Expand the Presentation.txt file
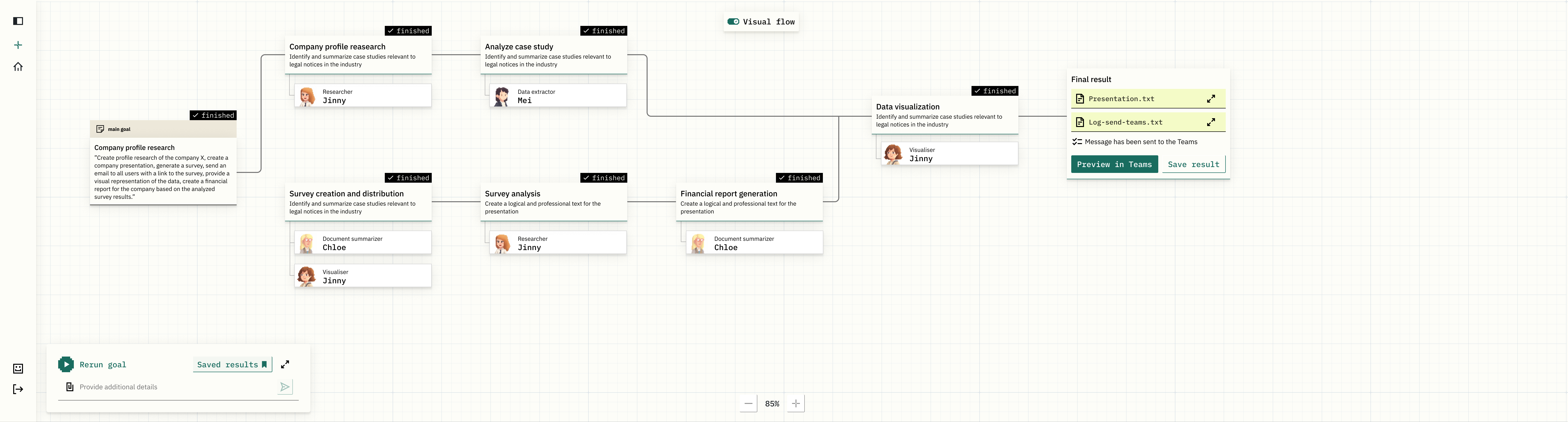 click(1211, 98)
